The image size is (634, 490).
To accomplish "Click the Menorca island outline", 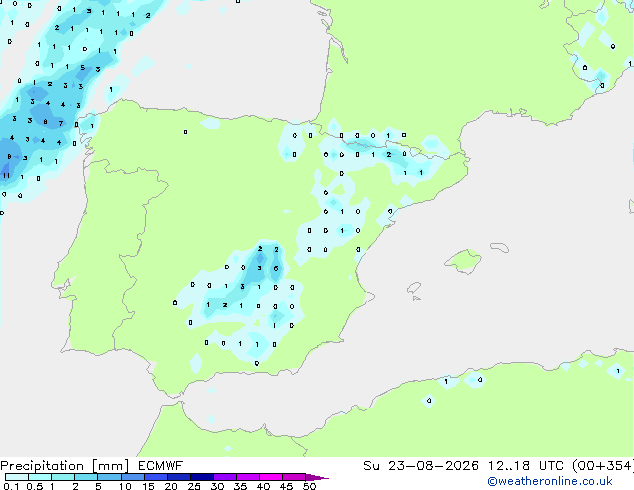I will [499, 247].
